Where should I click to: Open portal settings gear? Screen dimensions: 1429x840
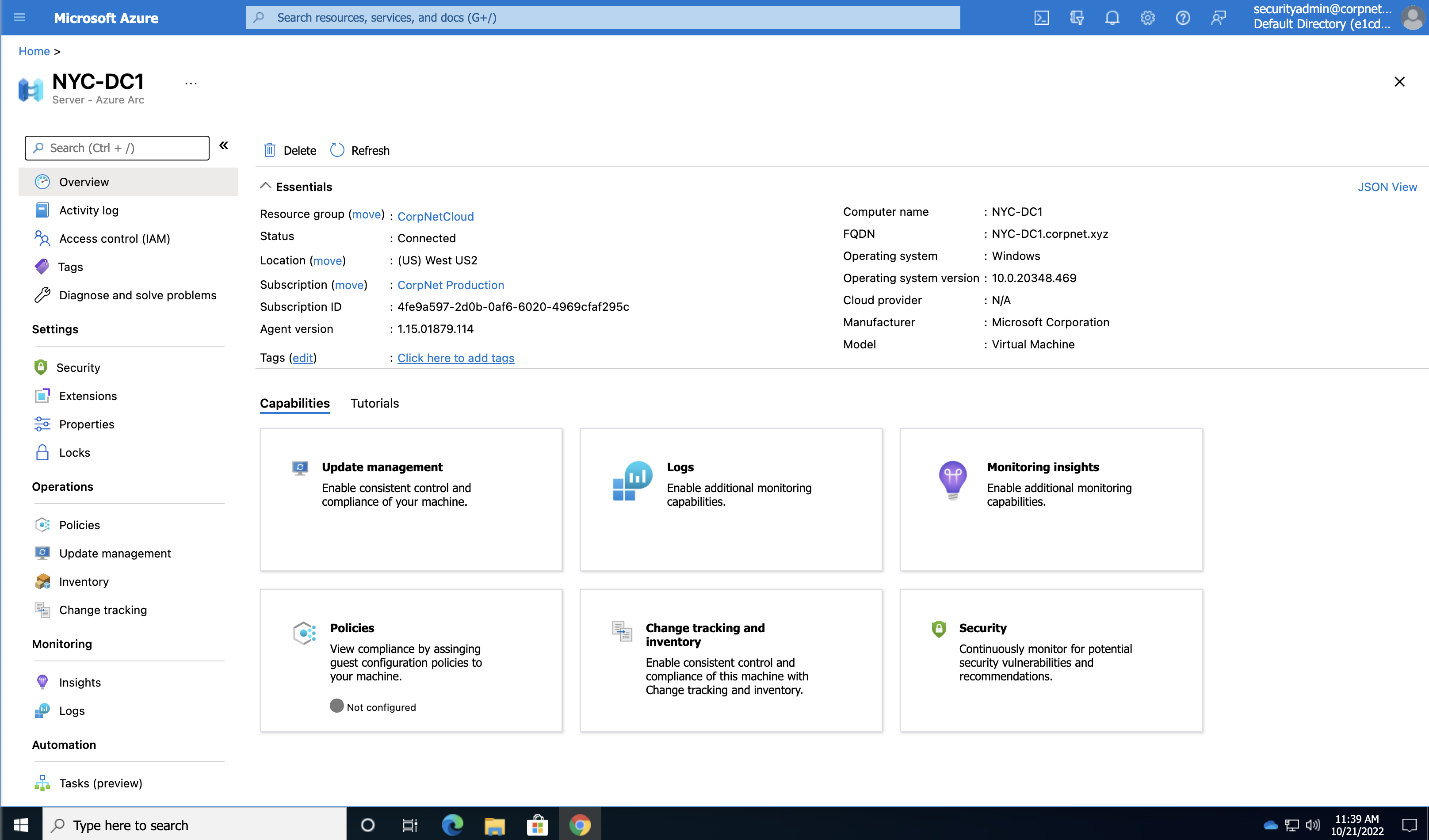[1147, 18]
